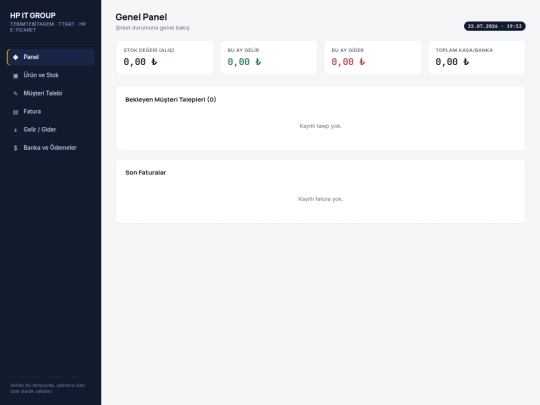Click the Son Faturalar heading
The width and height of the screenshot is (540, 405).
tap(146, 173)
